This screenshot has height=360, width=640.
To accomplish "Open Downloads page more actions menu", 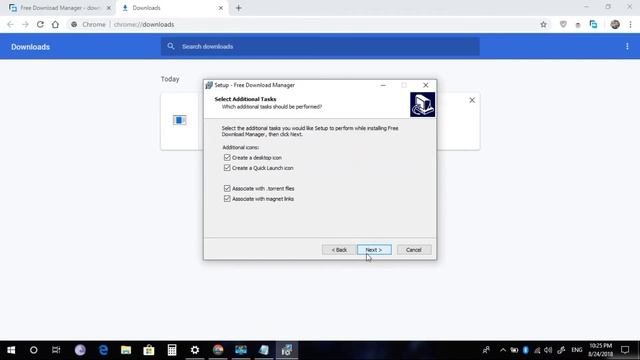I will tap(627, 47).
